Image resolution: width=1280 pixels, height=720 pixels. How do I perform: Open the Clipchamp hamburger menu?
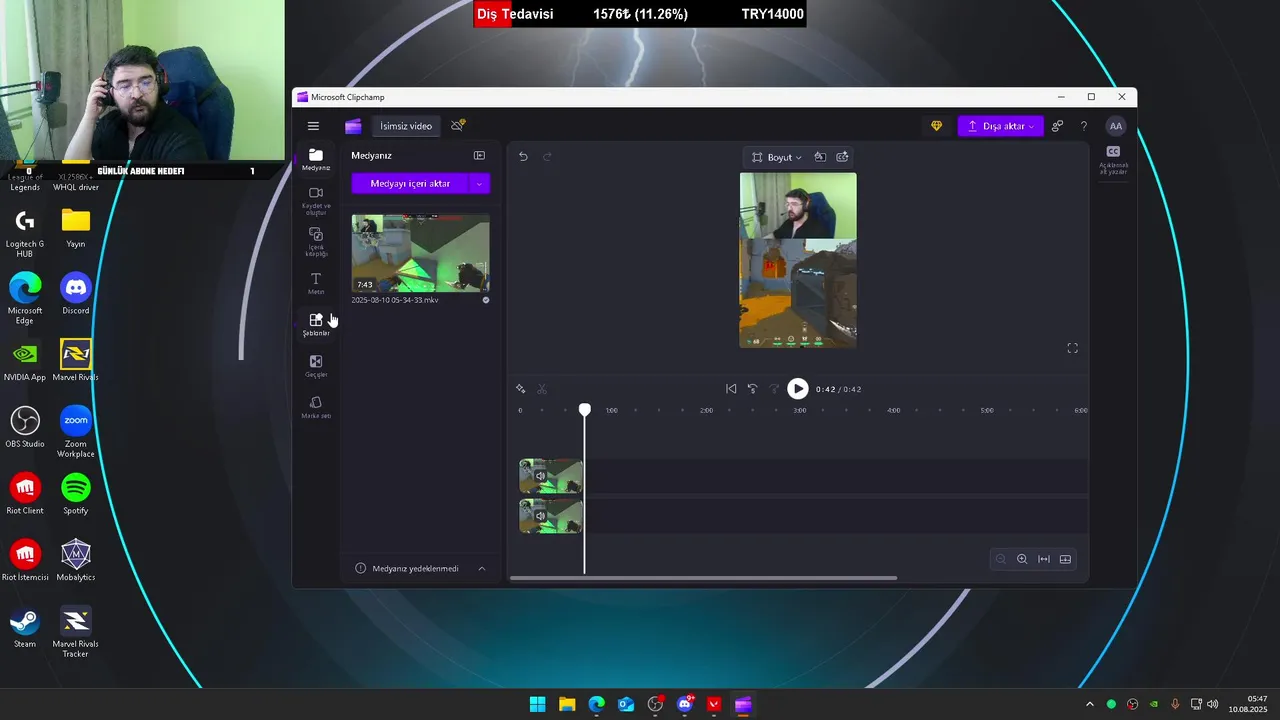tap(313, 126)
